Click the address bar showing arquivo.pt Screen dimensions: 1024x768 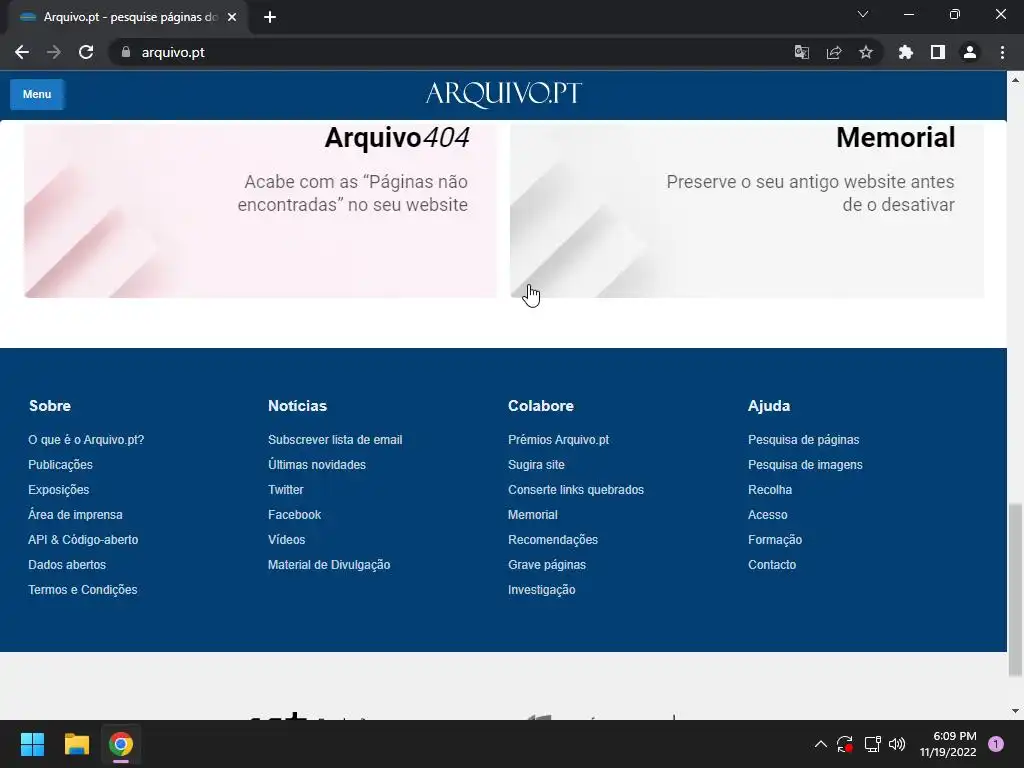(451, 52)
